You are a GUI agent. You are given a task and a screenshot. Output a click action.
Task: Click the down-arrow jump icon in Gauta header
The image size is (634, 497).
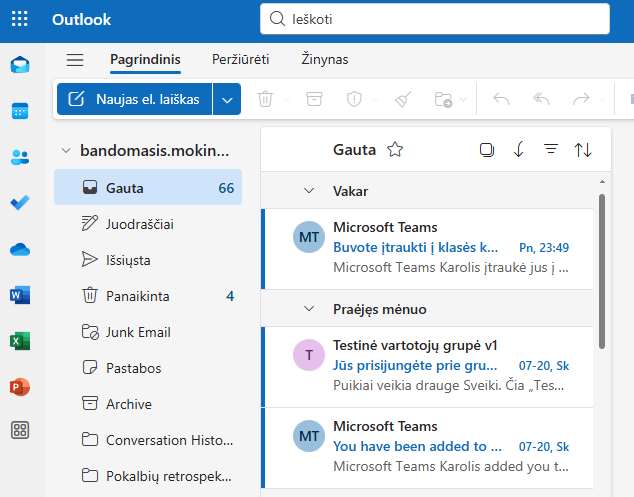coord(519,150)
